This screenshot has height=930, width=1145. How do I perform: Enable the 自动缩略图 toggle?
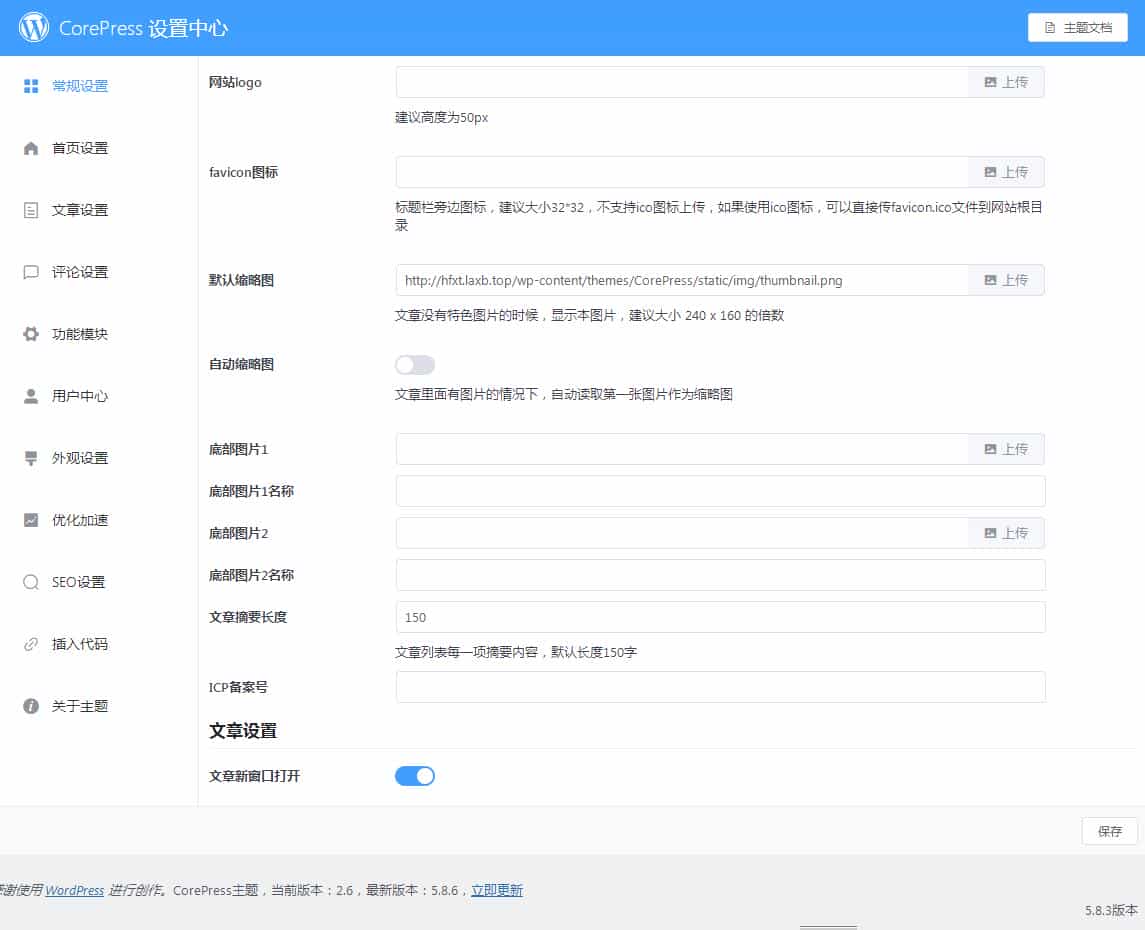click(415, 365)
